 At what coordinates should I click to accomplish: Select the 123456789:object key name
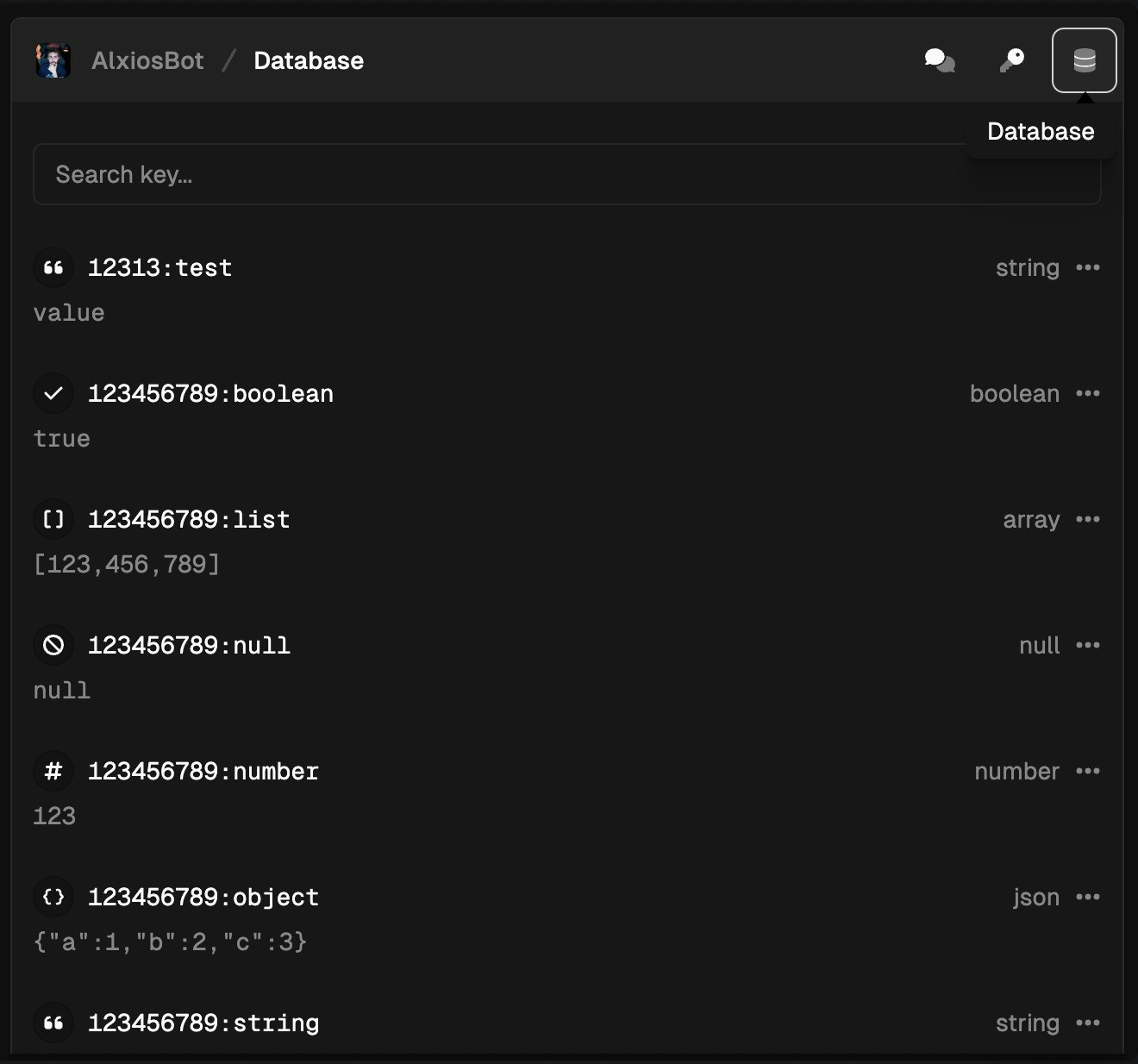(203, 897)
